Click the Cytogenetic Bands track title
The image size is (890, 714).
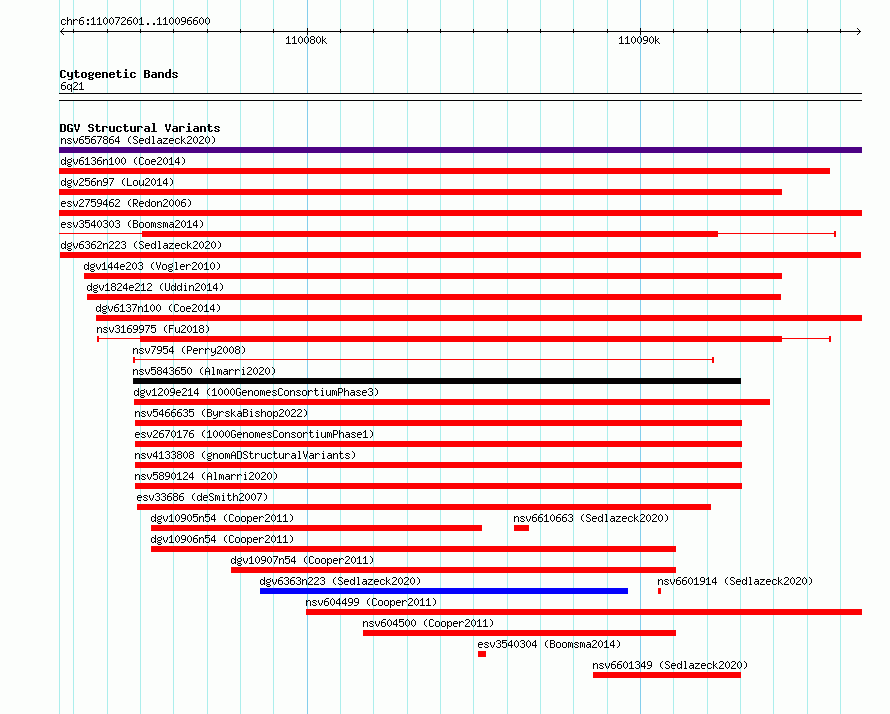pos(119,74)
